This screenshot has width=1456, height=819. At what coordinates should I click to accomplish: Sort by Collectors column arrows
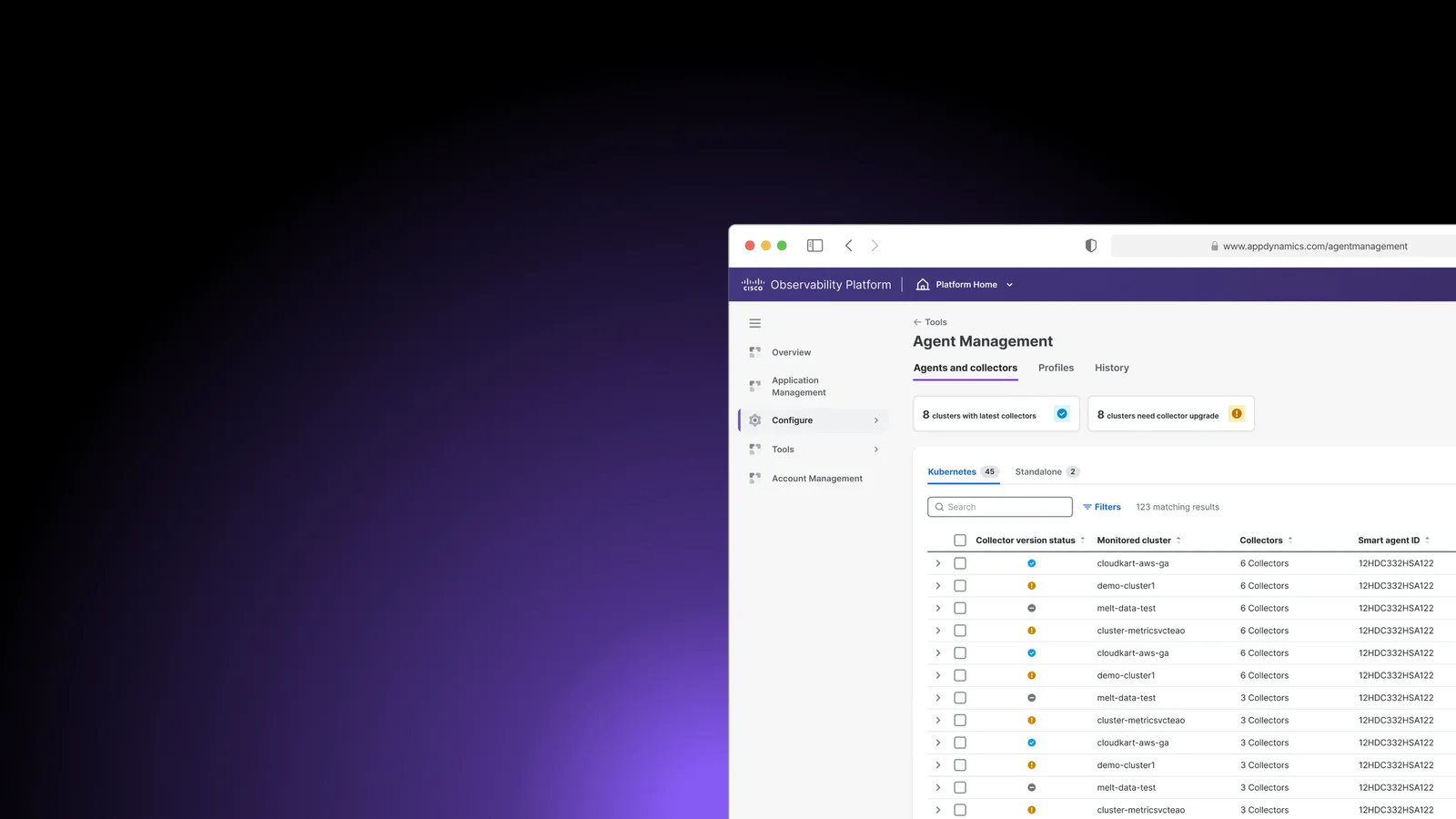(x=1289, y=541)
